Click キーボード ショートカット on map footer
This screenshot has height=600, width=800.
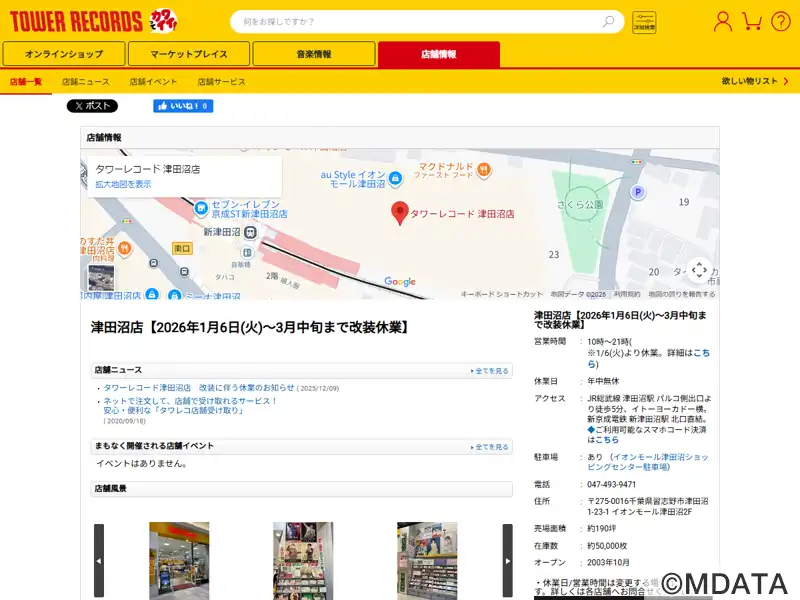(x=502, y=294)
